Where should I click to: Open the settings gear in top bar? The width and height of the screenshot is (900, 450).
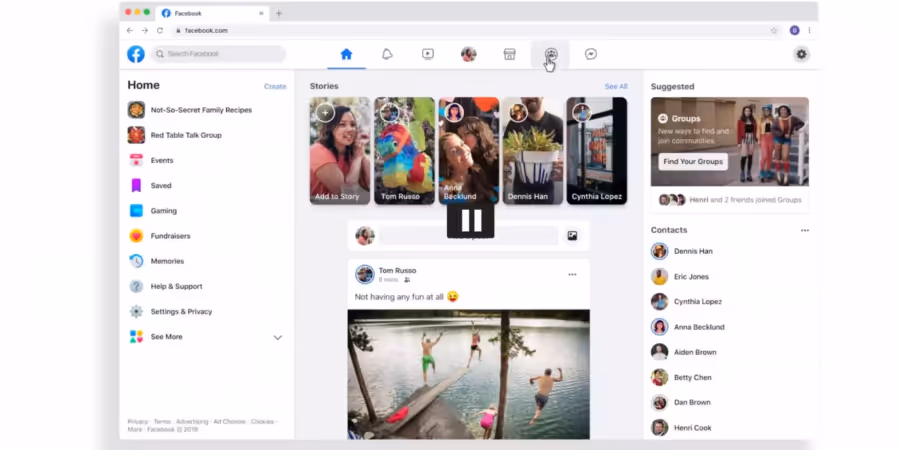[801, 54]
